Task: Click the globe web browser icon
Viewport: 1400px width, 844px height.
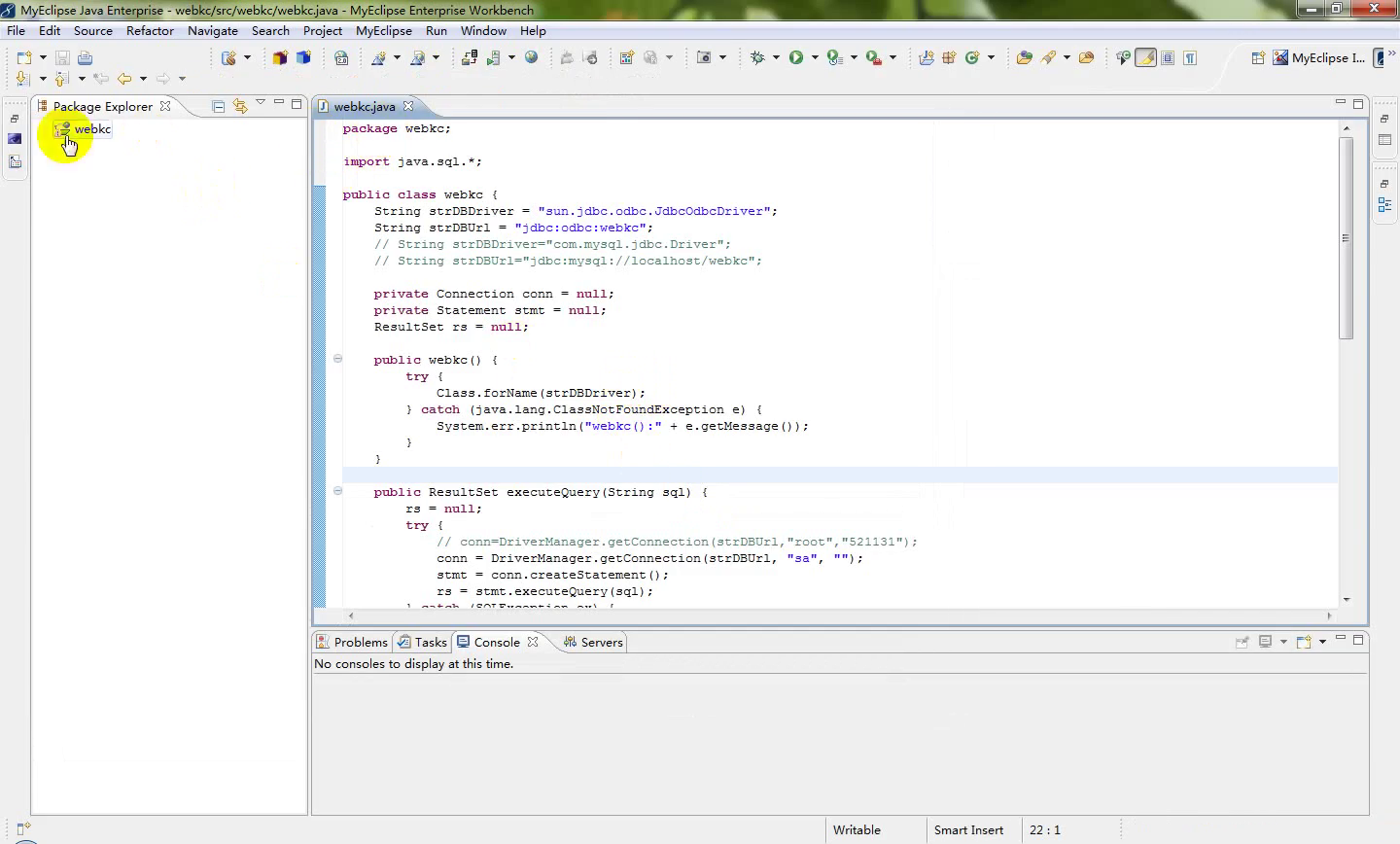Action: (x=532, y=58)
